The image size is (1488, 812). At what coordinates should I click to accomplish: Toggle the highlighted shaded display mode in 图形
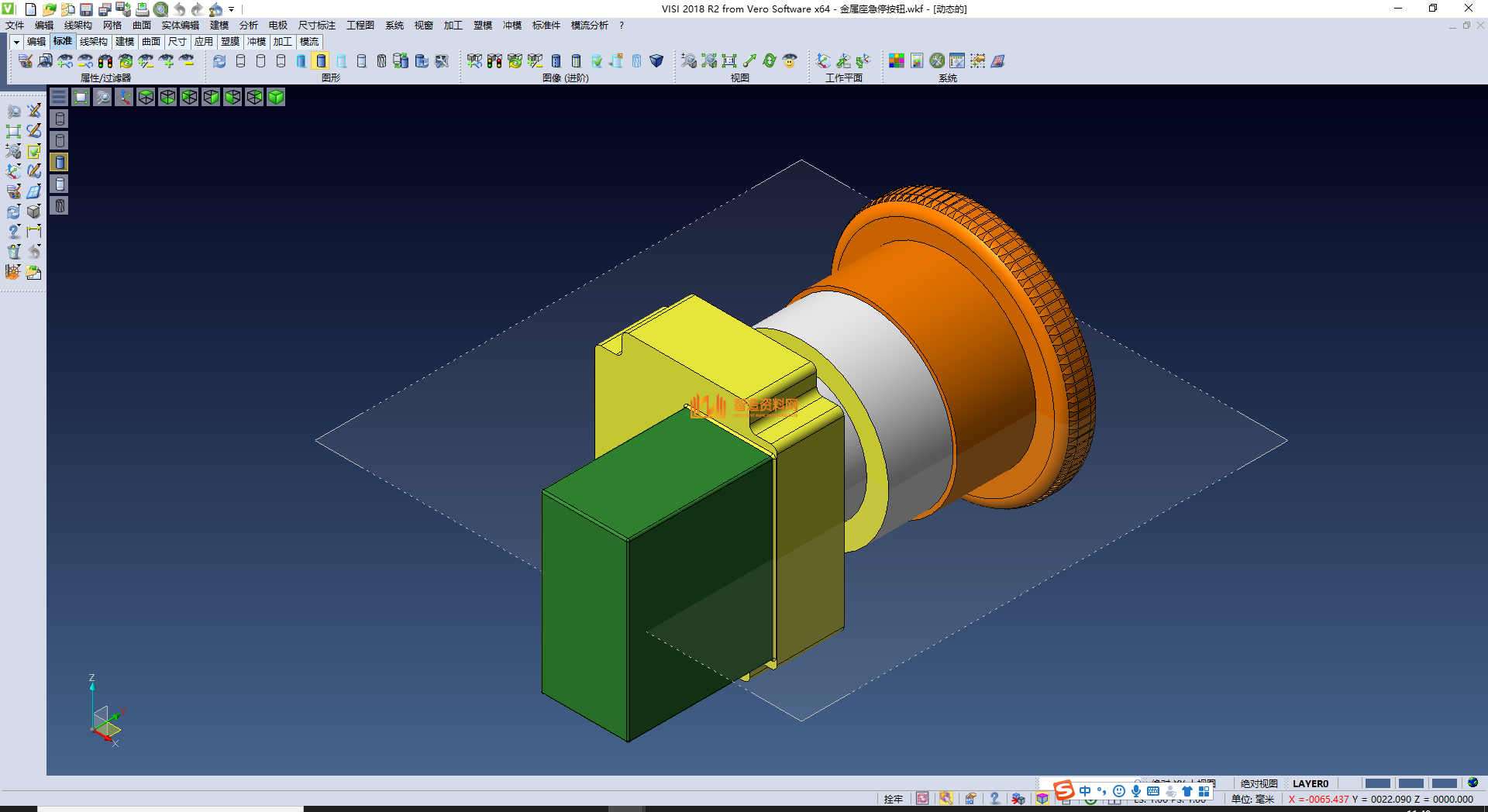pyautogui.click(x=321, y=61)
